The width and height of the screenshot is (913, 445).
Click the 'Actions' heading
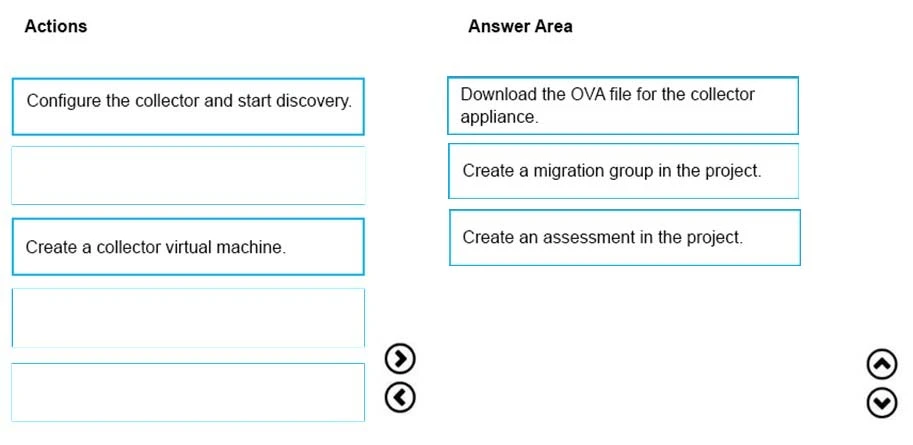coord(56,26)
